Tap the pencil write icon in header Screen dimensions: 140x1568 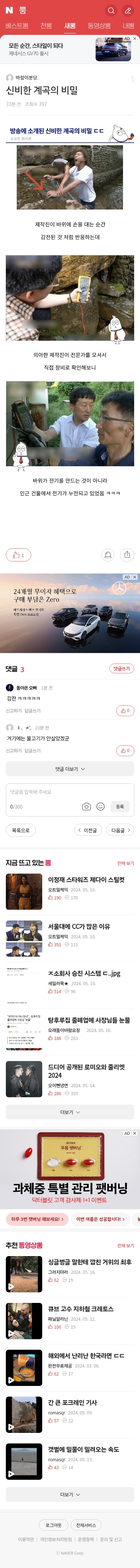click(x=128, y=10)
